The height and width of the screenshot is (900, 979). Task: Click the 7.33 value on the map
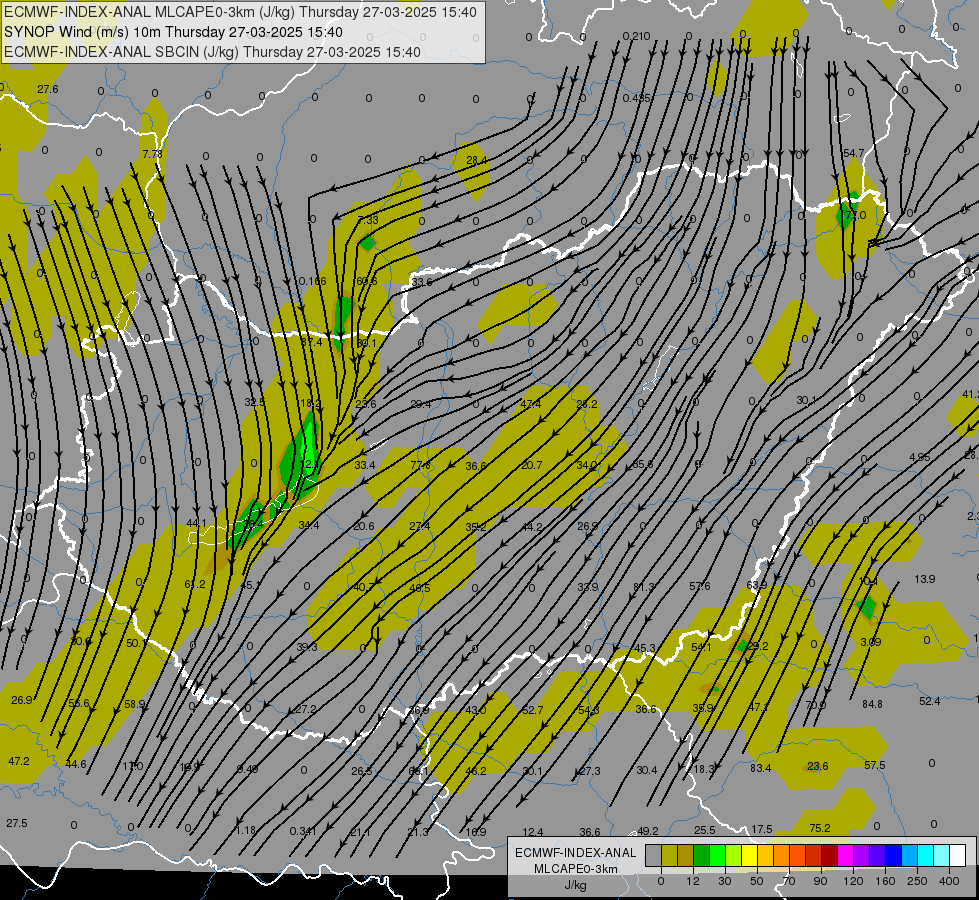(x=368, y=220)
